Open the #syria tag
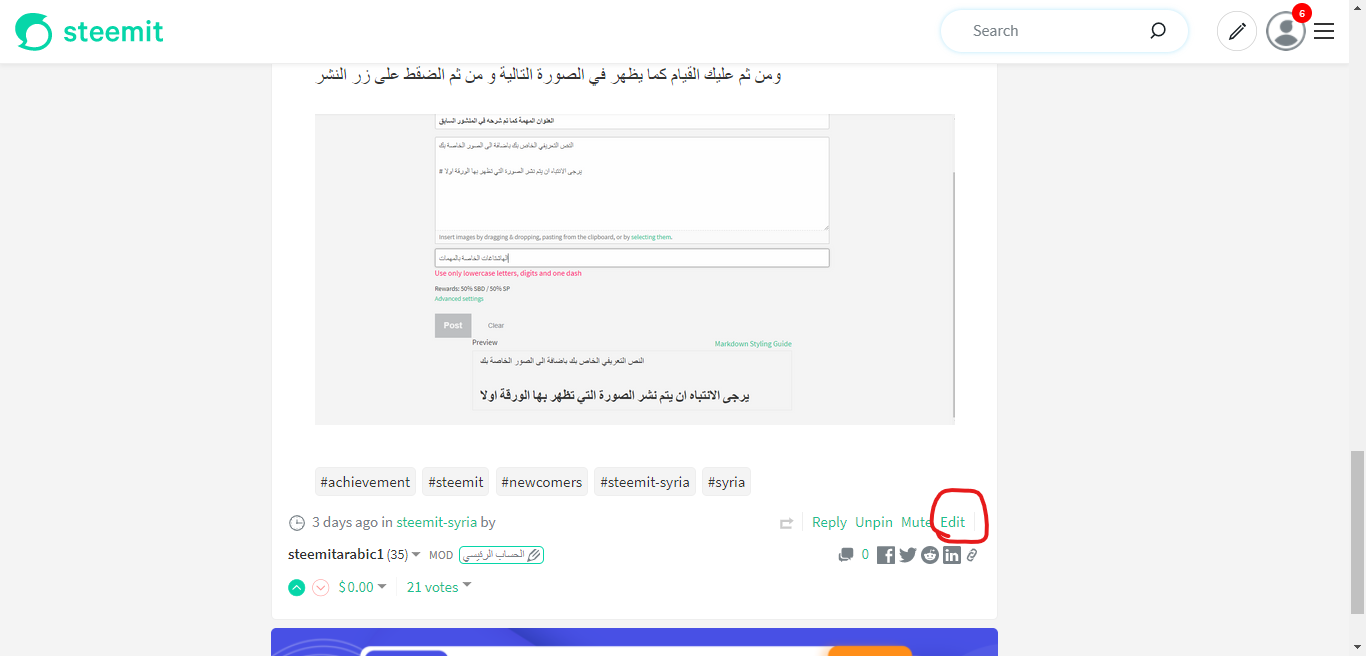The width and height of the screenshot is (1366, 656). pos(726,482)
